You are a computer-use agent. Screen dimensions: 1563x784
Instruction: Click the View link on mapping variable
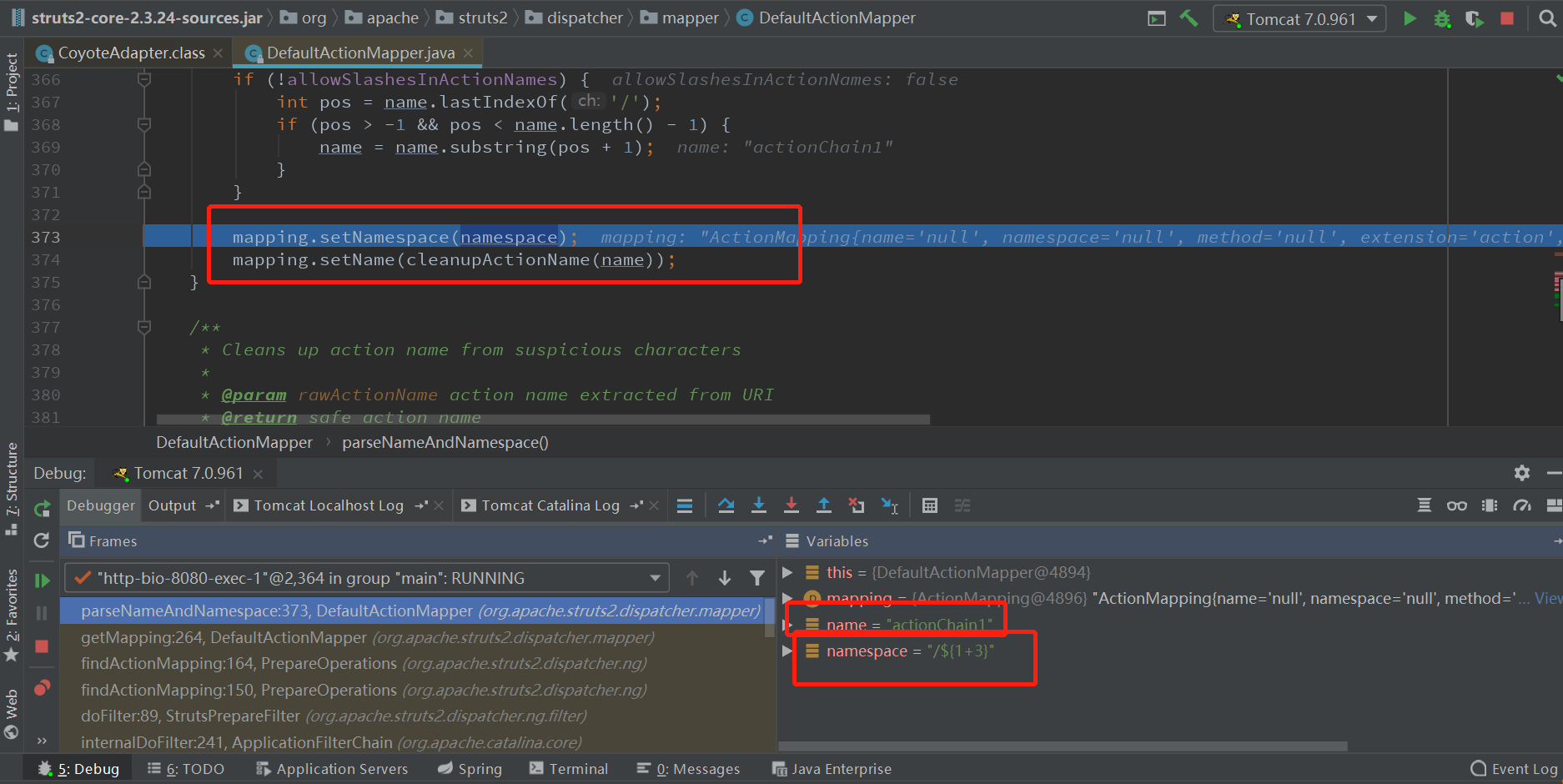click(1548, 598)
